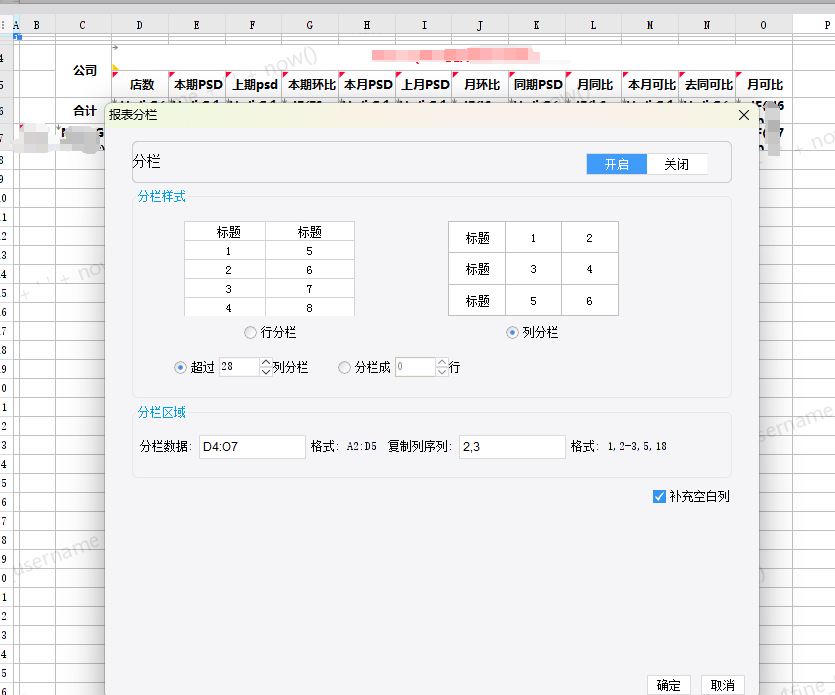Screen dimensions: 835x695
Task: Dismiss the dialog with 取消
Action: click(723, 685)
